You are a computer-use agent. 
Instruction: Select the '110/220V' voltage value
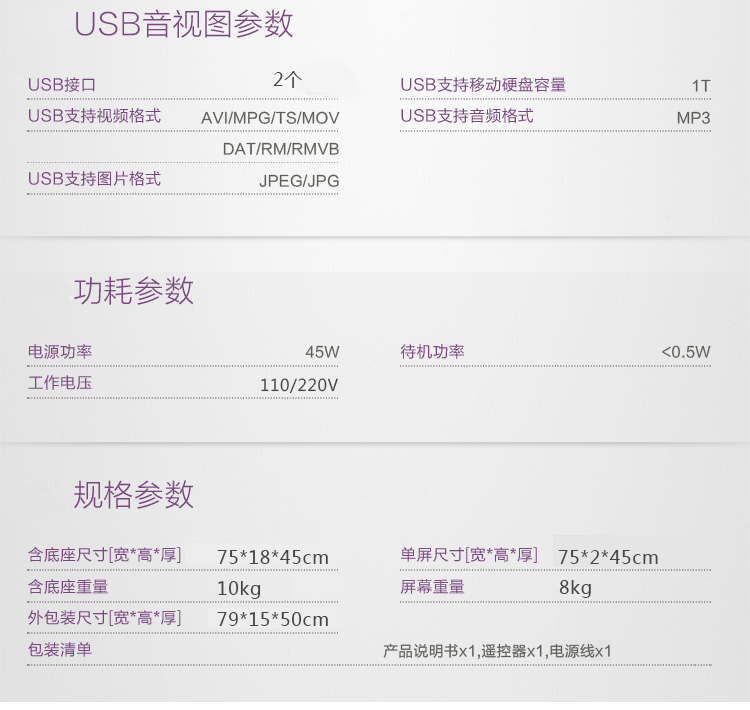tap(299, 385)
